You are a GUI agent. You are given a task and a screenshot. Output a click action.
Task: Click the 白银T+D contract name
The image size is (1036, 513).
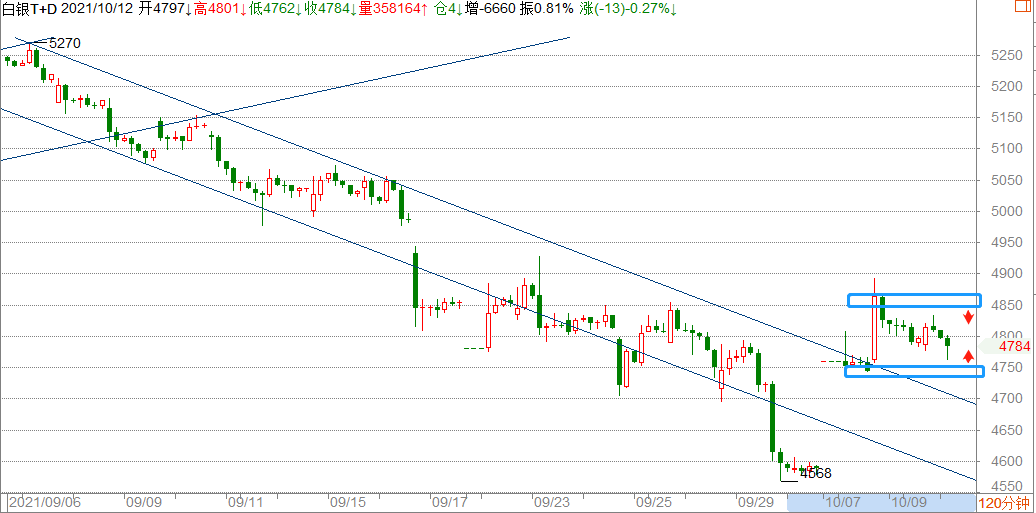(30, 9)
